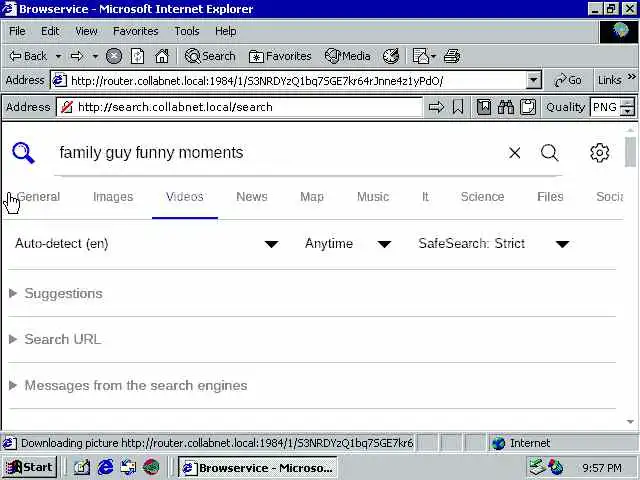Click the Browservice go arrow icon

pos(436,107)
